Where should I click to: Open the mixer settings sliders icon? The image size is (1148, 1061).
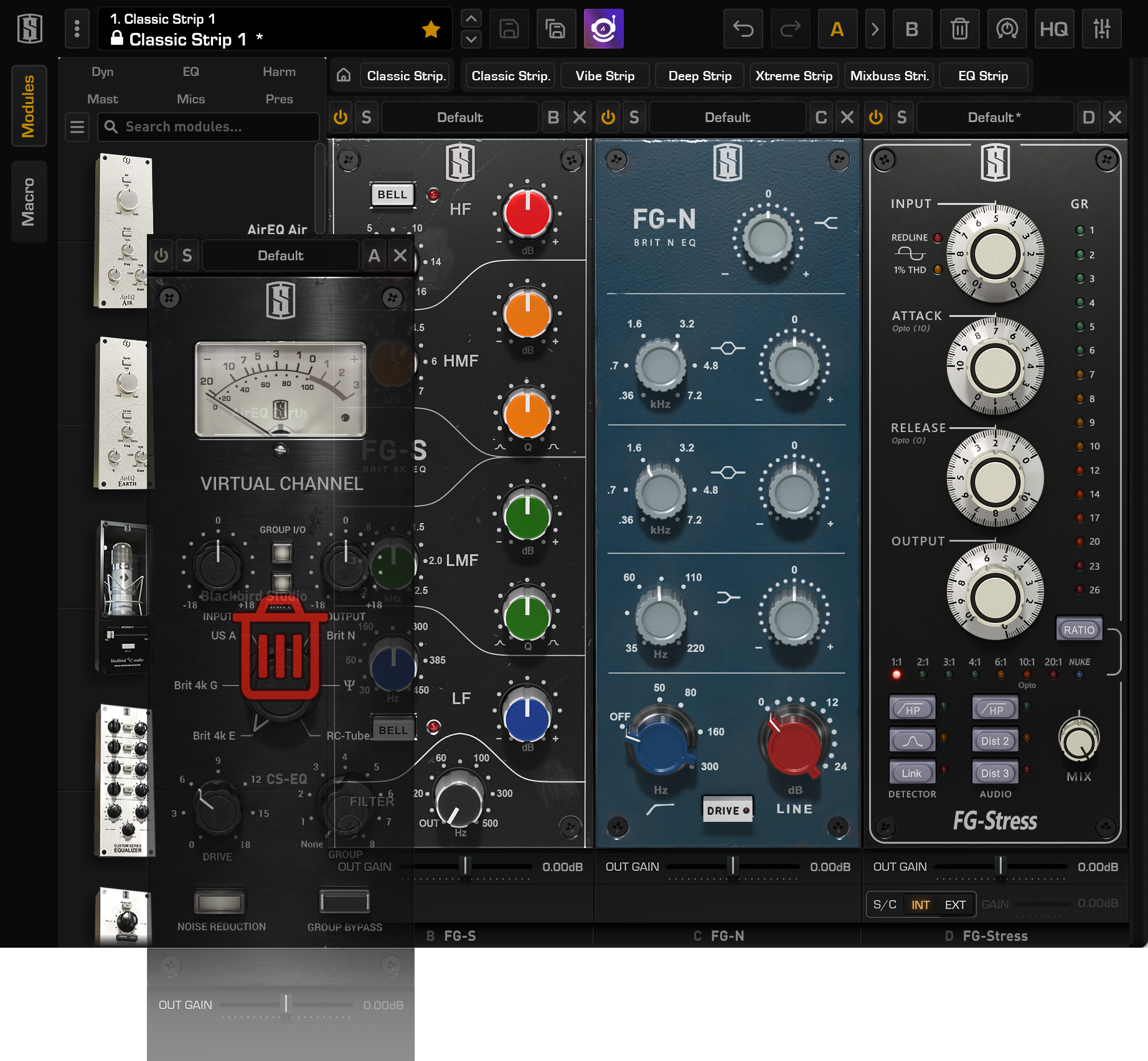point(1101,29)
